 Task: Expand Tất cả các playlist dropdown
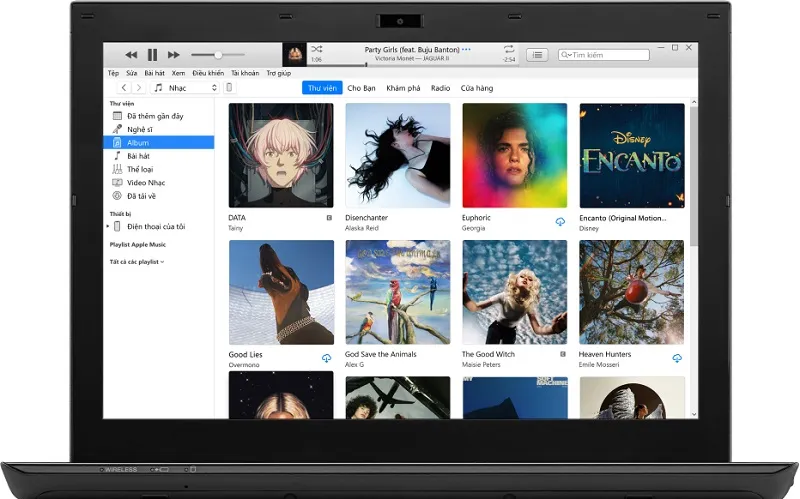click(x=137, y=262)
